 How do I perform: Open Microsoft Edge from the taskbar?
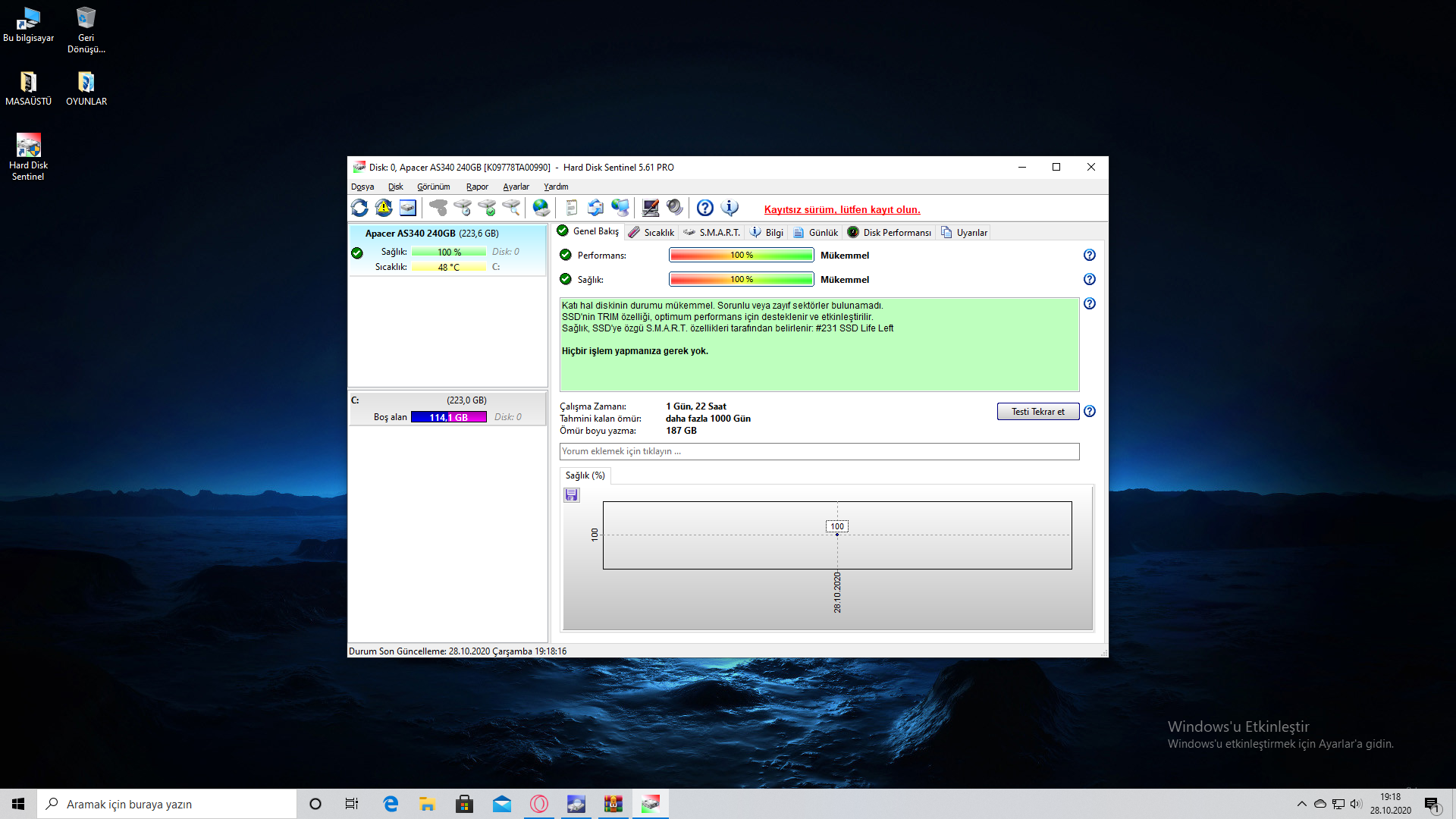pos(391,804)
